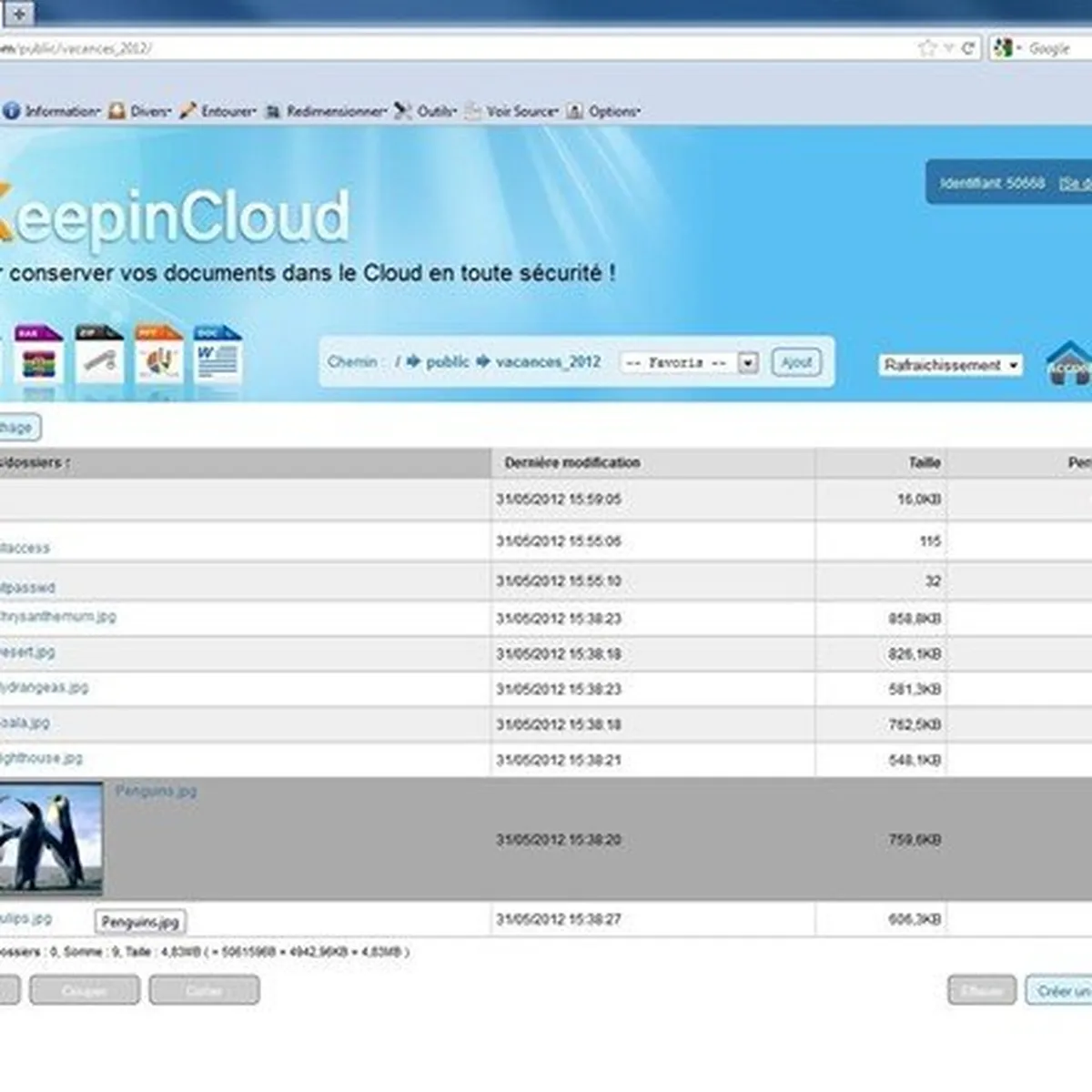Go to home via the house icon
This screenshot has height=1092, width=1092.
pos(1068,364)
